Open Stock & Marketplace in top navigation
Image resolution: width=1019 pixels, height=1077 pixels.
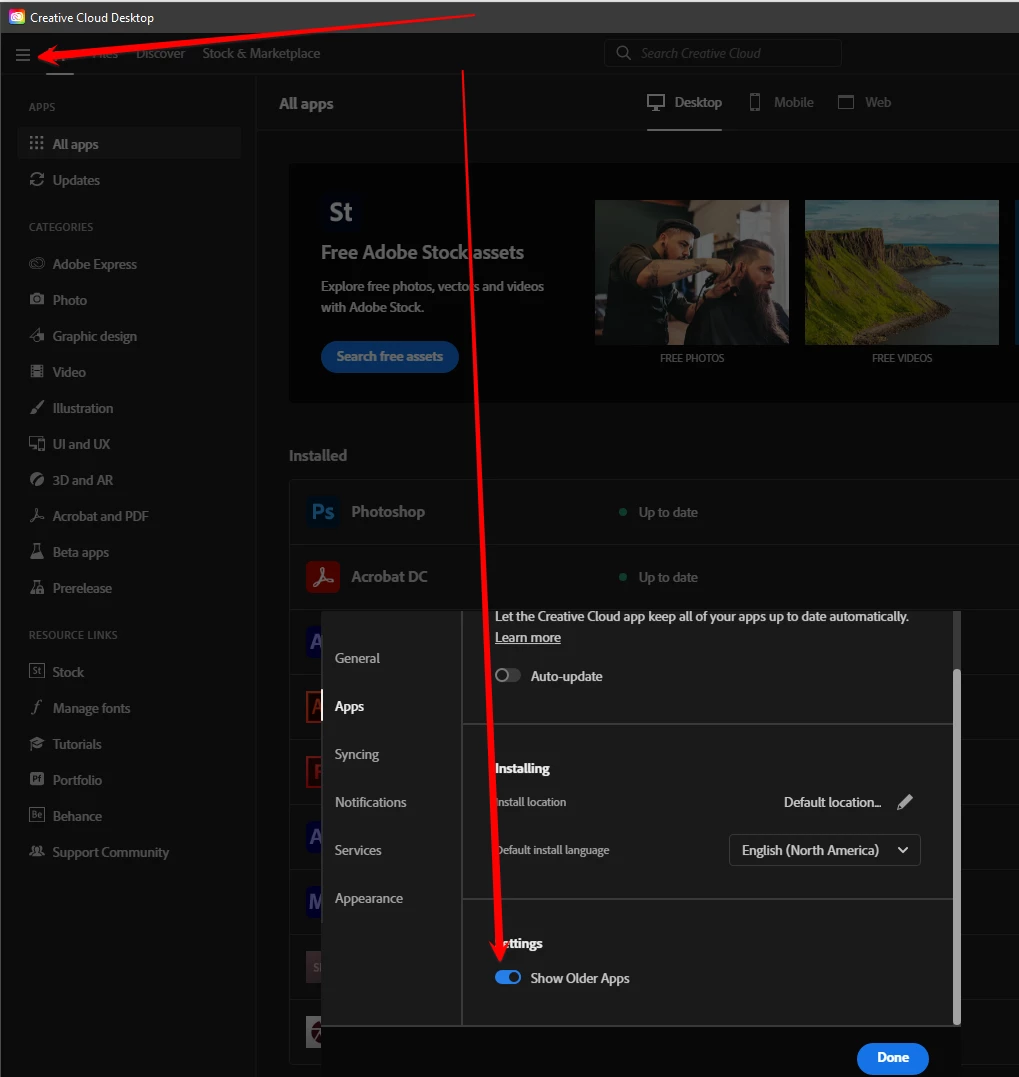click(x=261, y=53)
